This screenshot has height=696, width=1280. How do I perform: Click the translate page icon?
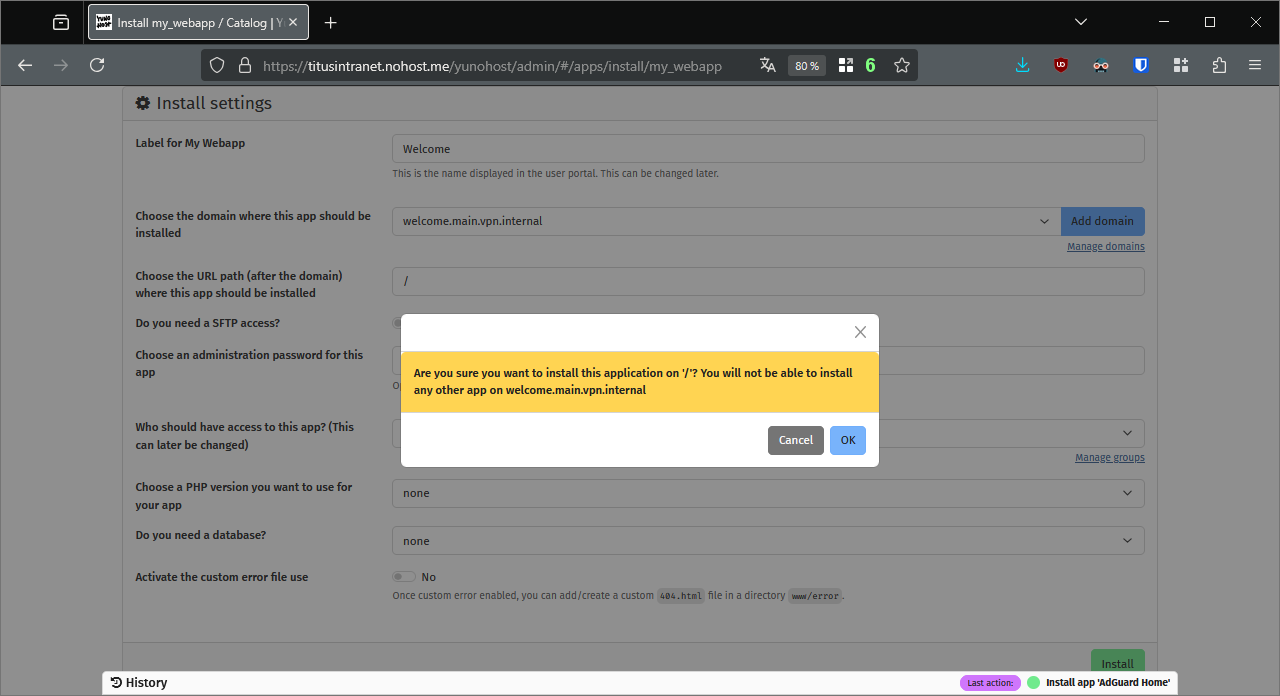767,65
